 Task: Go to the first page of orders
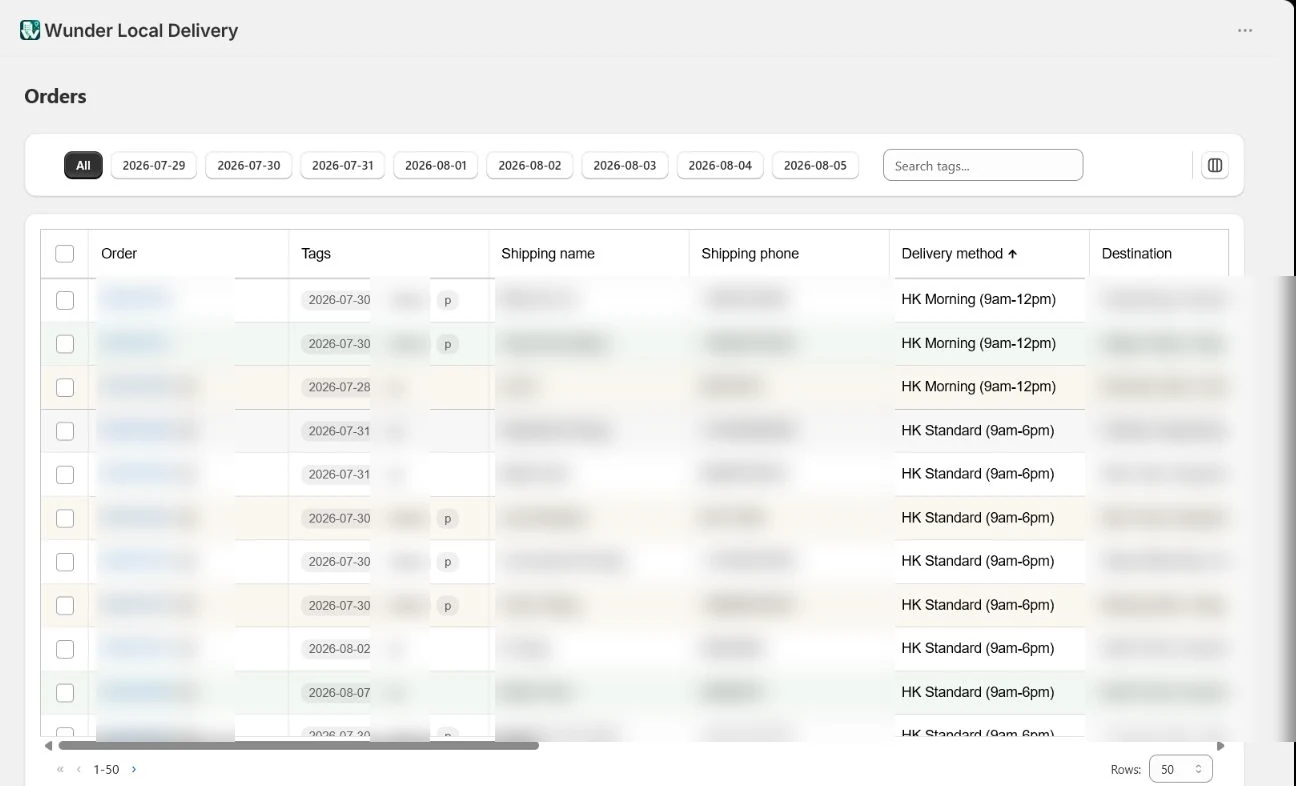(x=60, y=769)
